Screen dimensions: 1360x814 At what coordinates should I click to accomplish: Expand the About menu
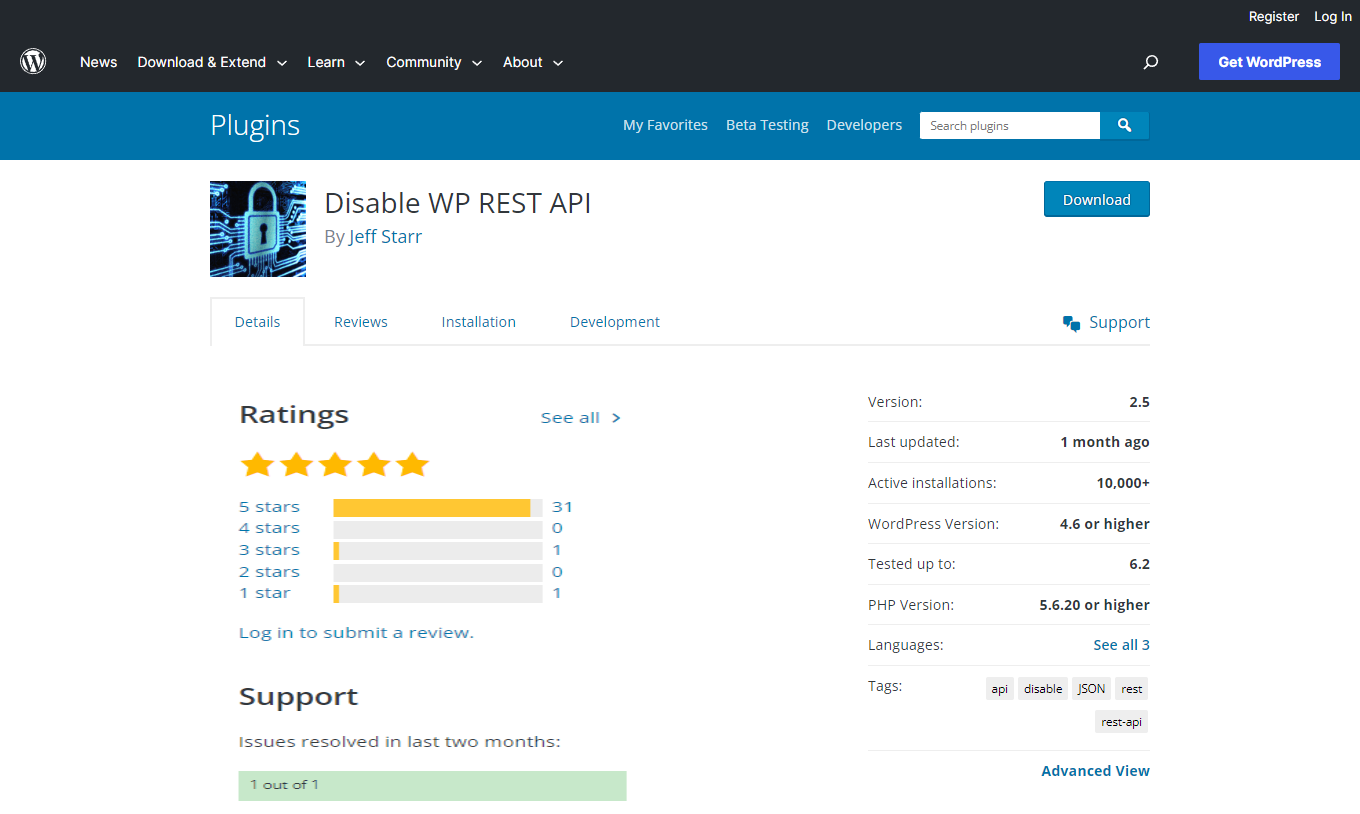coord(533,62)
